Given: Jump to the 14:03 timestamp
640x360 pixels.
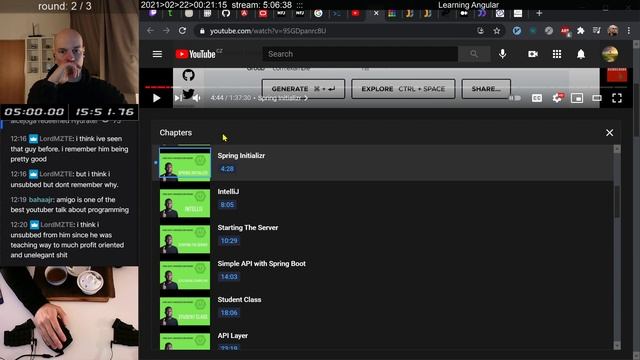Looking at the screenshot, I should pos(229,276).
